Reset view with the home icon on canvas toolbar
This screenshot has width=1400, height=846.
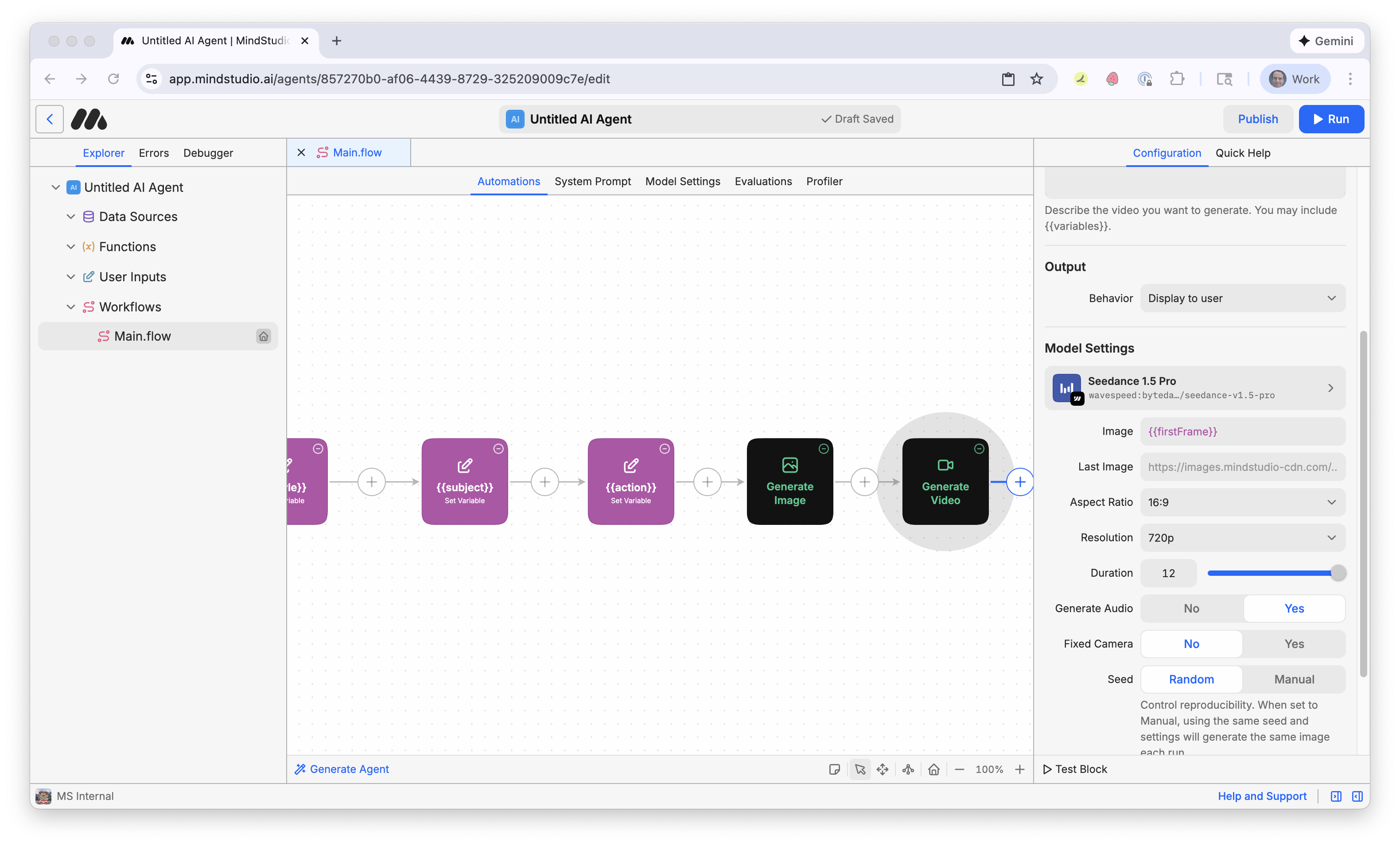933,769
